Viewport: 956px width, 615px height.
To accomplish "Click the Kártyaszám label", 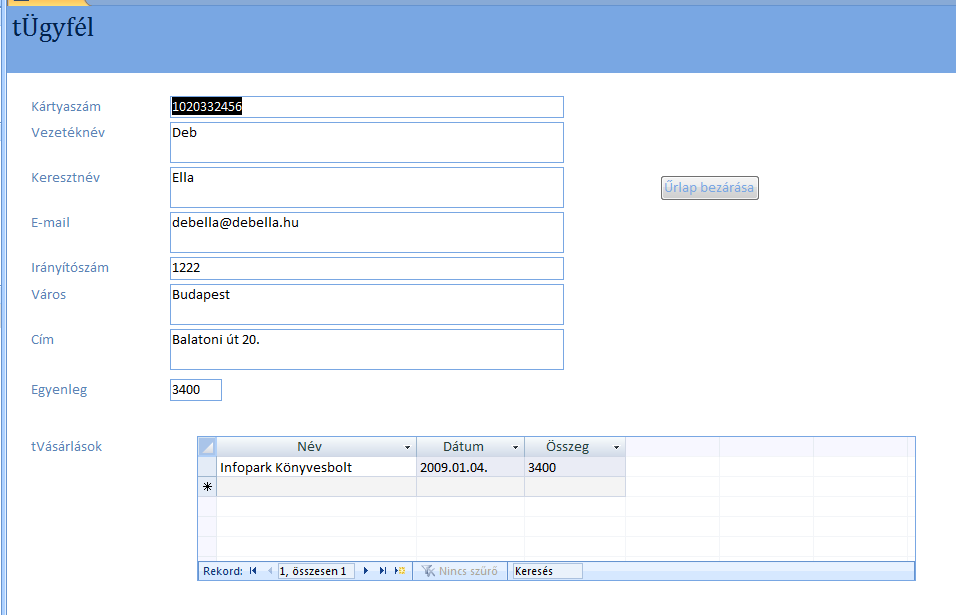I will pyautogui.click(x=66, y=107).
